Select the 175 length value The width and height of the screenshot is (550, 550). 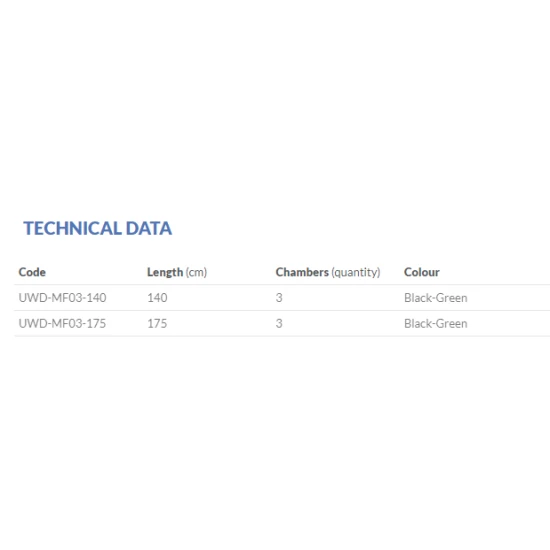coord(157,323)
